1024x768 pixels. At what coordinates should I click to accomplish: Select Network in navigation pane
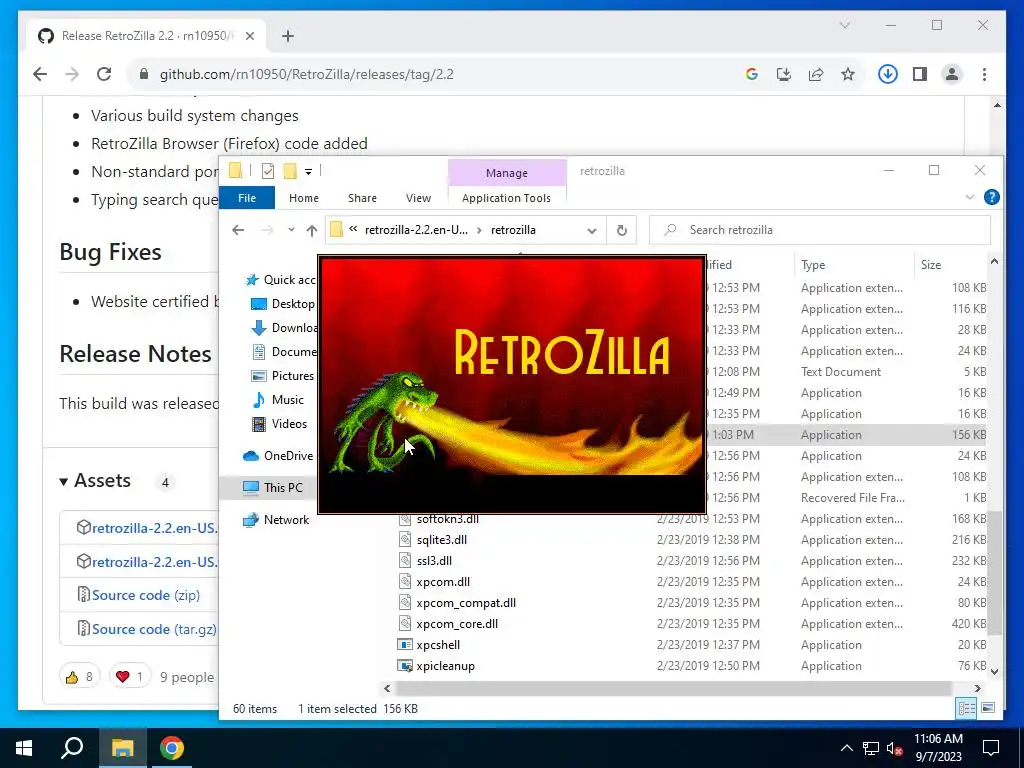(x=276, y=520)
